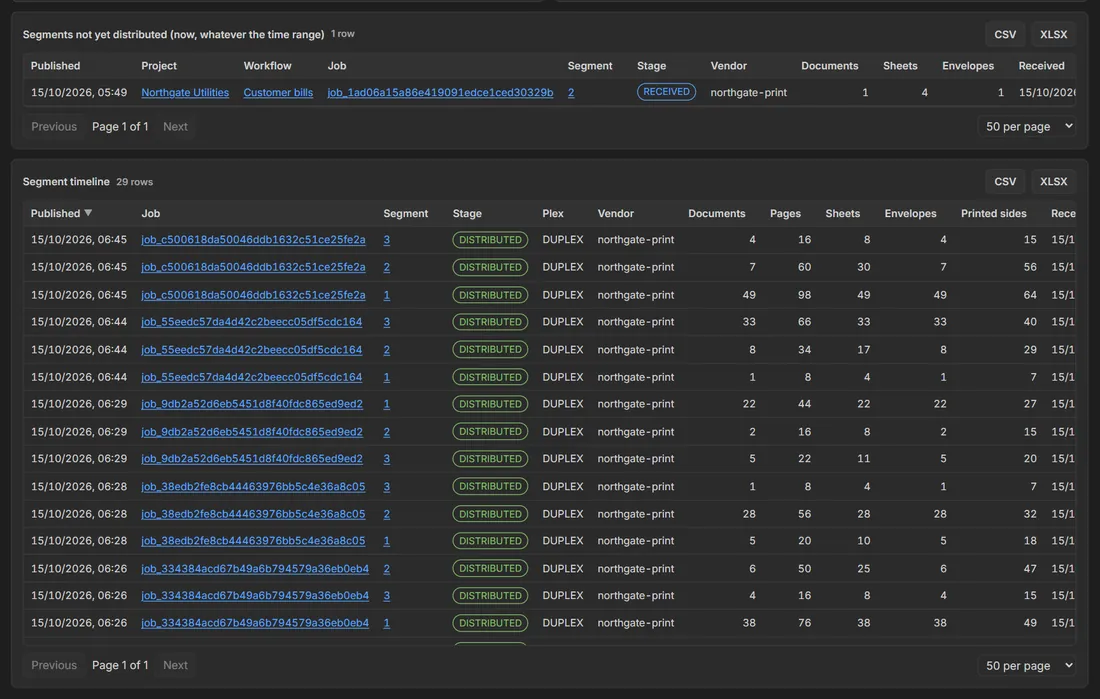Open job_334384acd67b49a6b794579a36eb0eb4 with 4 documents
The height and width of the screenshot is (699, 1100).
coord(255,596)
